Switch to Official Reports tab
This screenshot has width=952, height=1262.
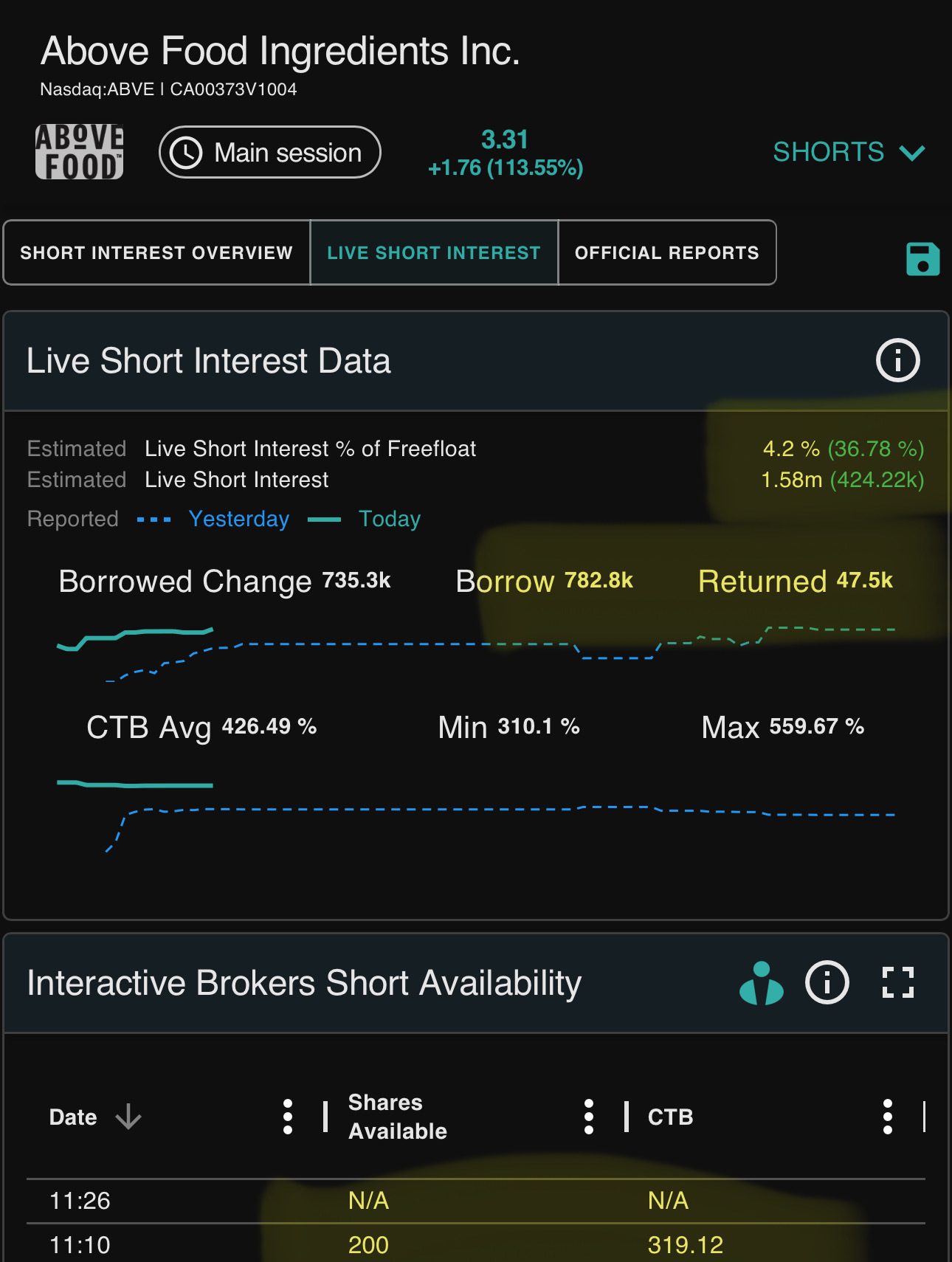tap(667, 252)
